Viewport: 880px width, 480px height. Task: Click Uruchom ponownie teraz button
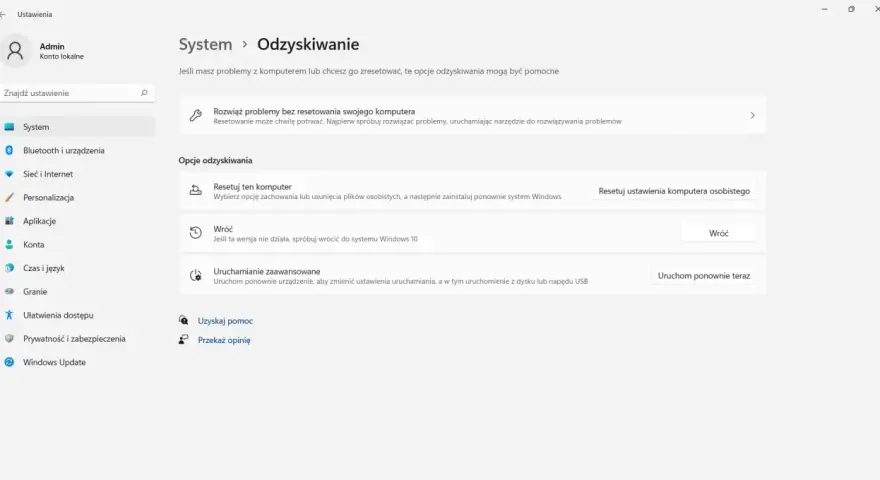pos(704,276)
